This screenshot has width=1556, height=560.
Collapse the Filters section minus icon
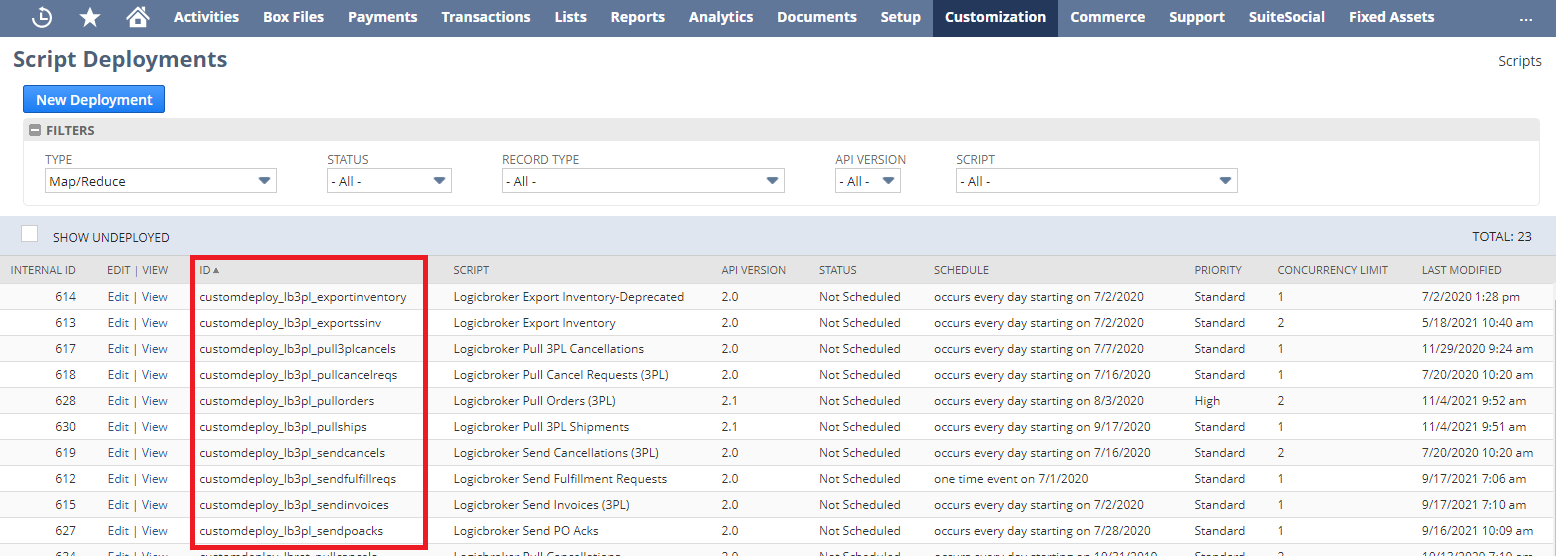click(35, 130)
